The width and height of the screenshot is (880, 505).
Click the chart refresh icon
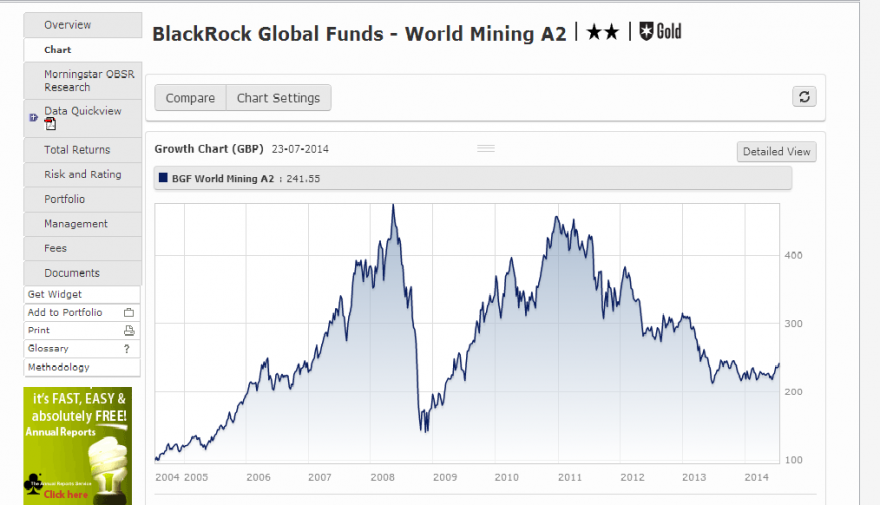[x=804, y=97]
